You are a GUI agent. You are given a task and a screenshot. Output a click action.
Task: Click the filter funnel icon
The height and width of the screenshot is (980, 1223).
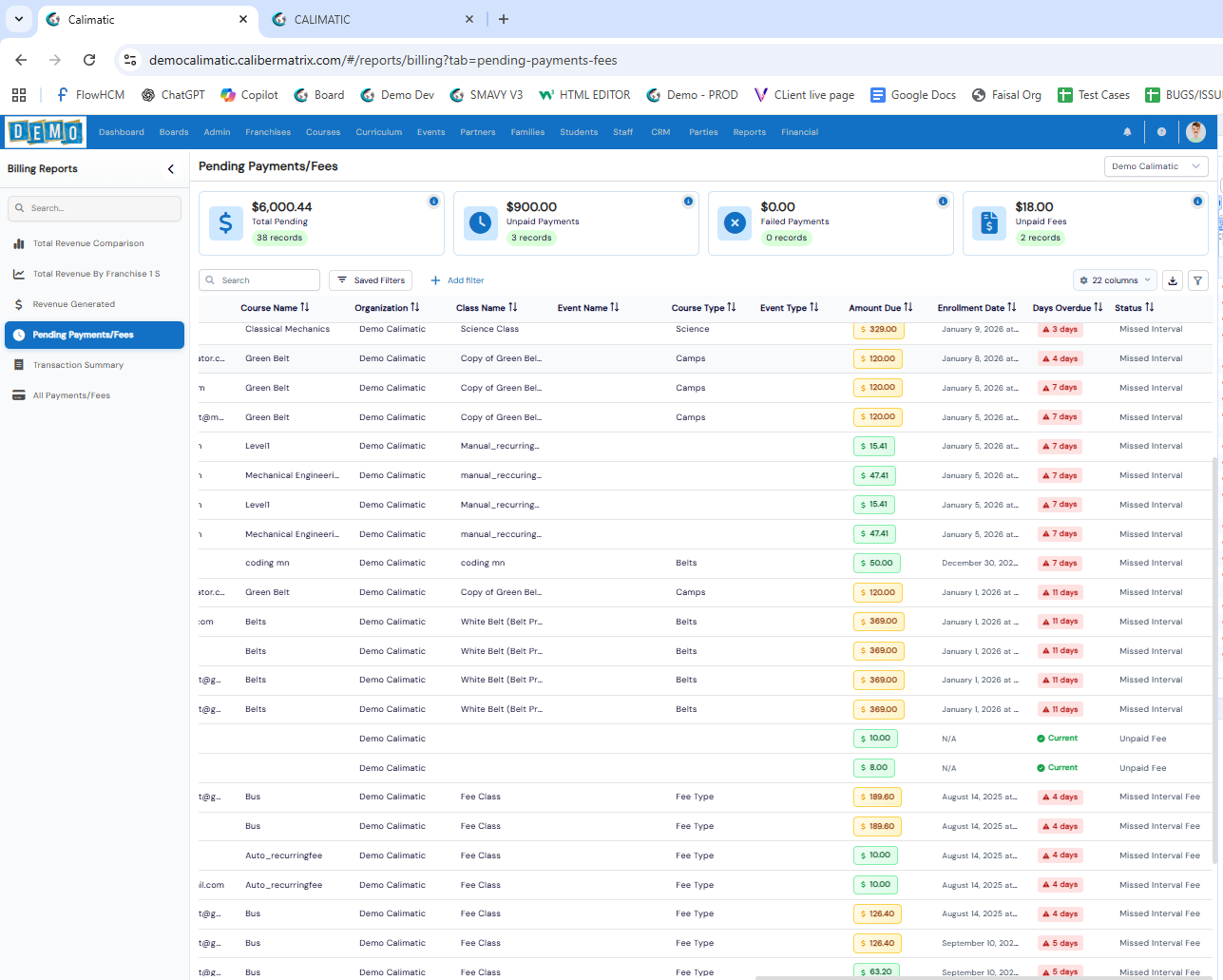pyautogui.click(x=1198, y=280)
